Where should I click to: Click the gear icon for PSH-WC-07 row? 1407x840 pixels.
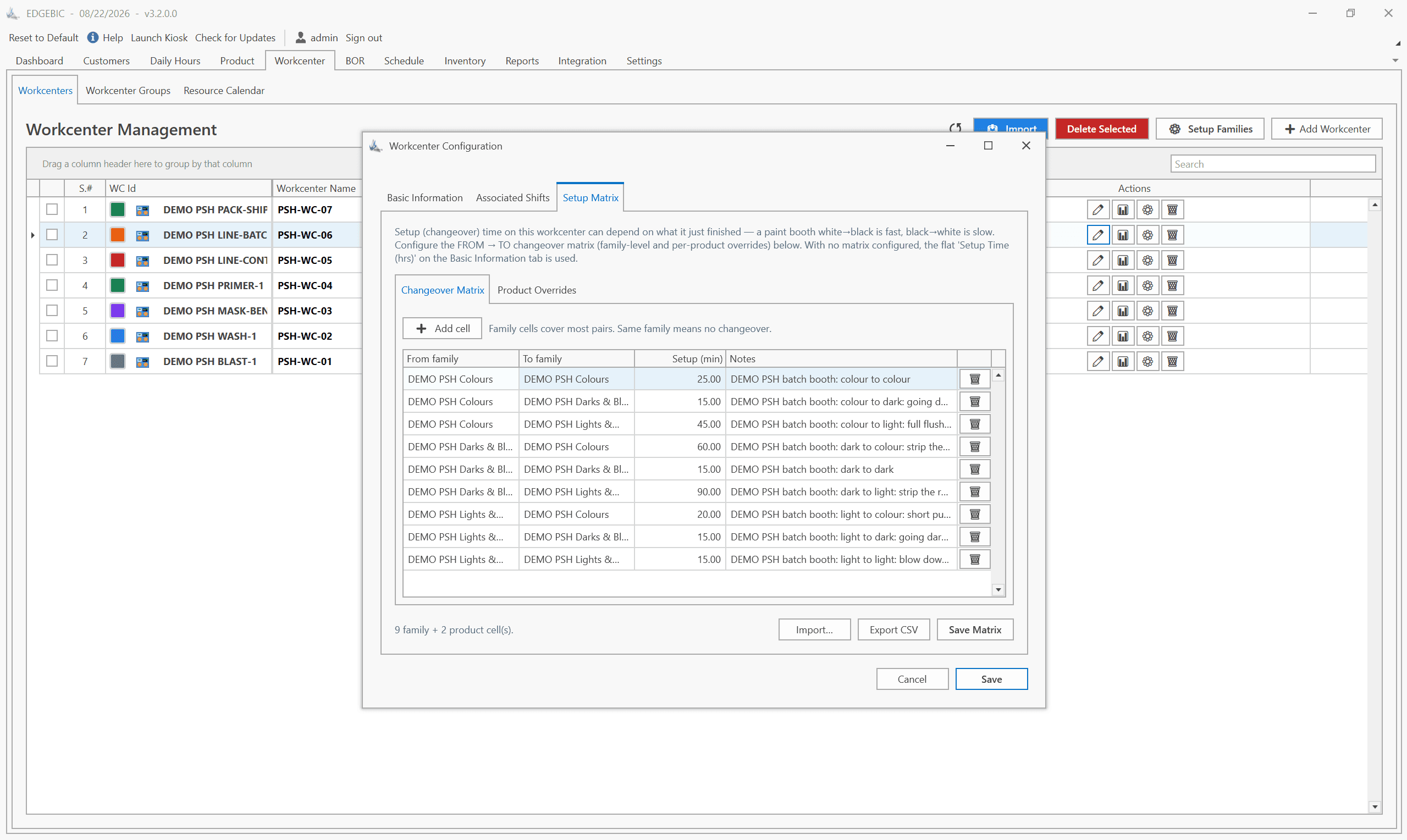click(x=1147, y=209)
